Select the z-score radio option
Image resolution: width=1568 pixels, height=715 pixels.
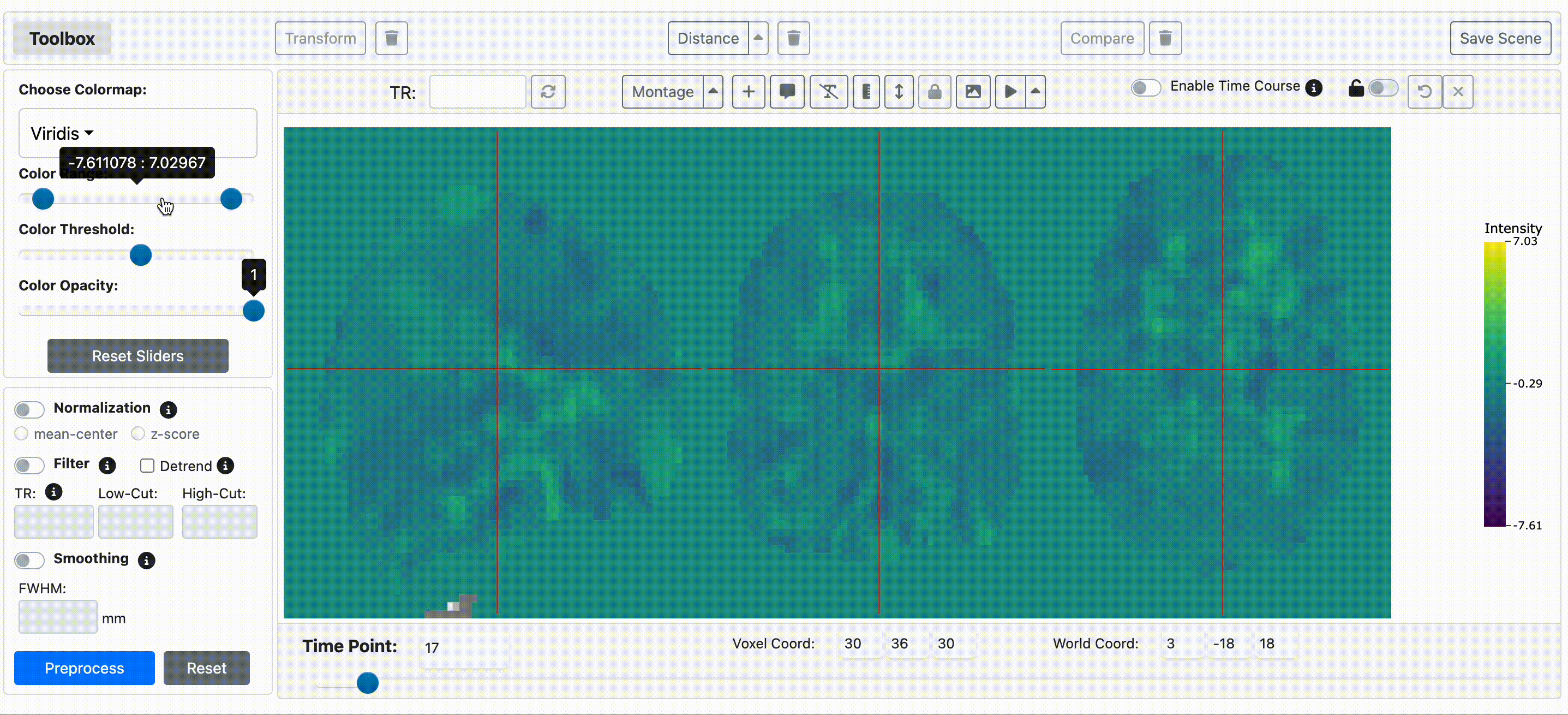(138, 433)
